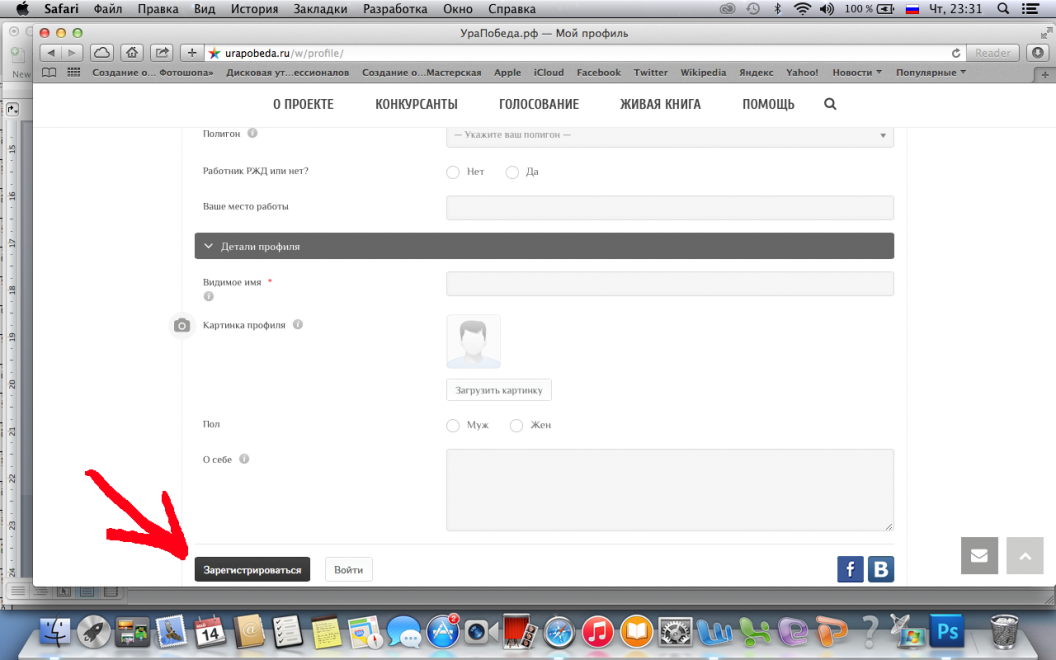Open the Файл menu
The width and height of the screenshot is (1056, 660).
(108, 9)
